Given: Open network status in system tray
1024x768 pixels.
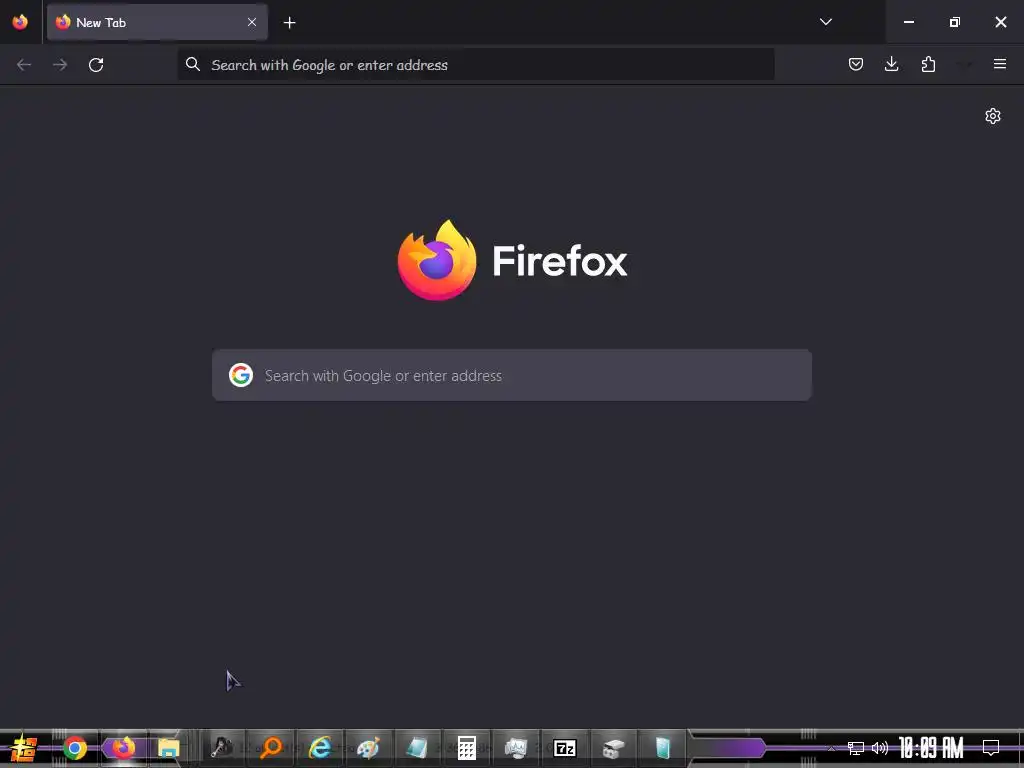Looking at the screenshot, I should point(856,748).
